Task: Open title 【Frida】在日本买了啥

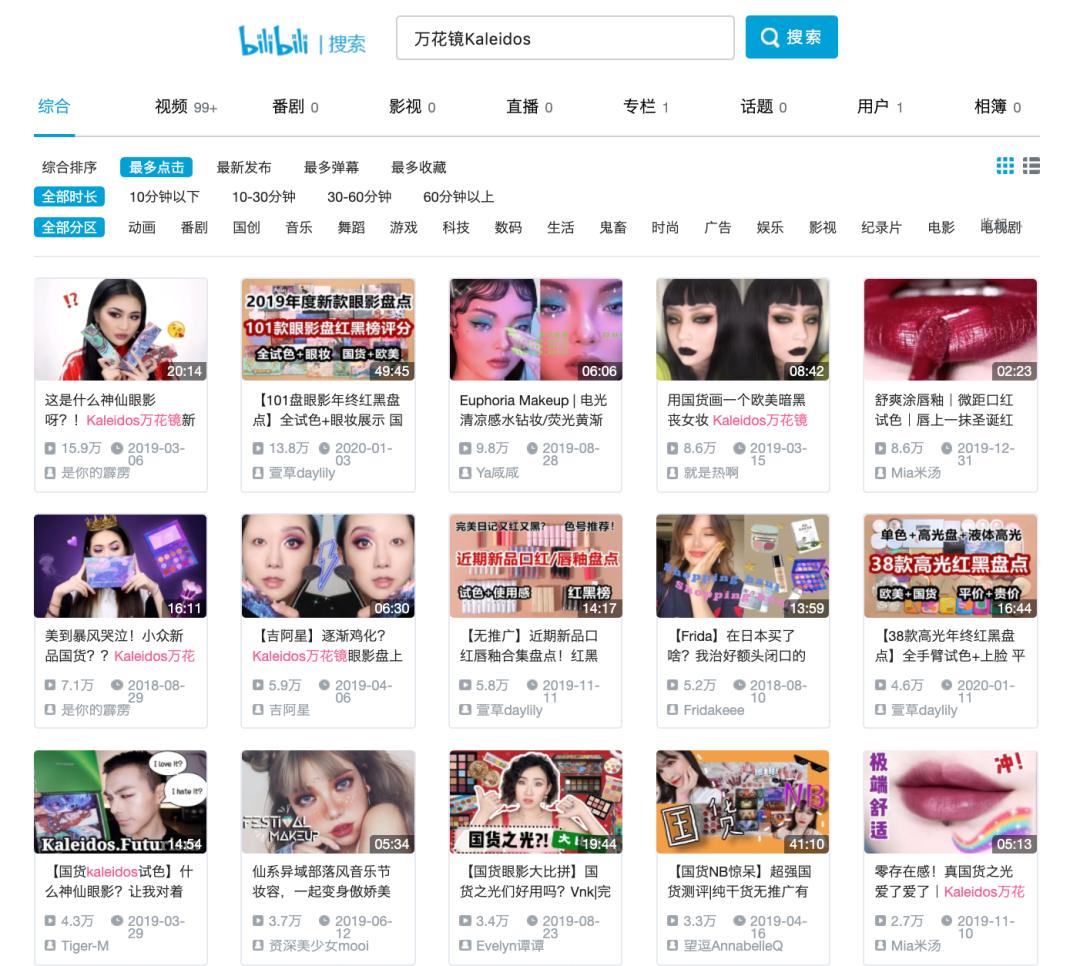Action: click(736, 646)
